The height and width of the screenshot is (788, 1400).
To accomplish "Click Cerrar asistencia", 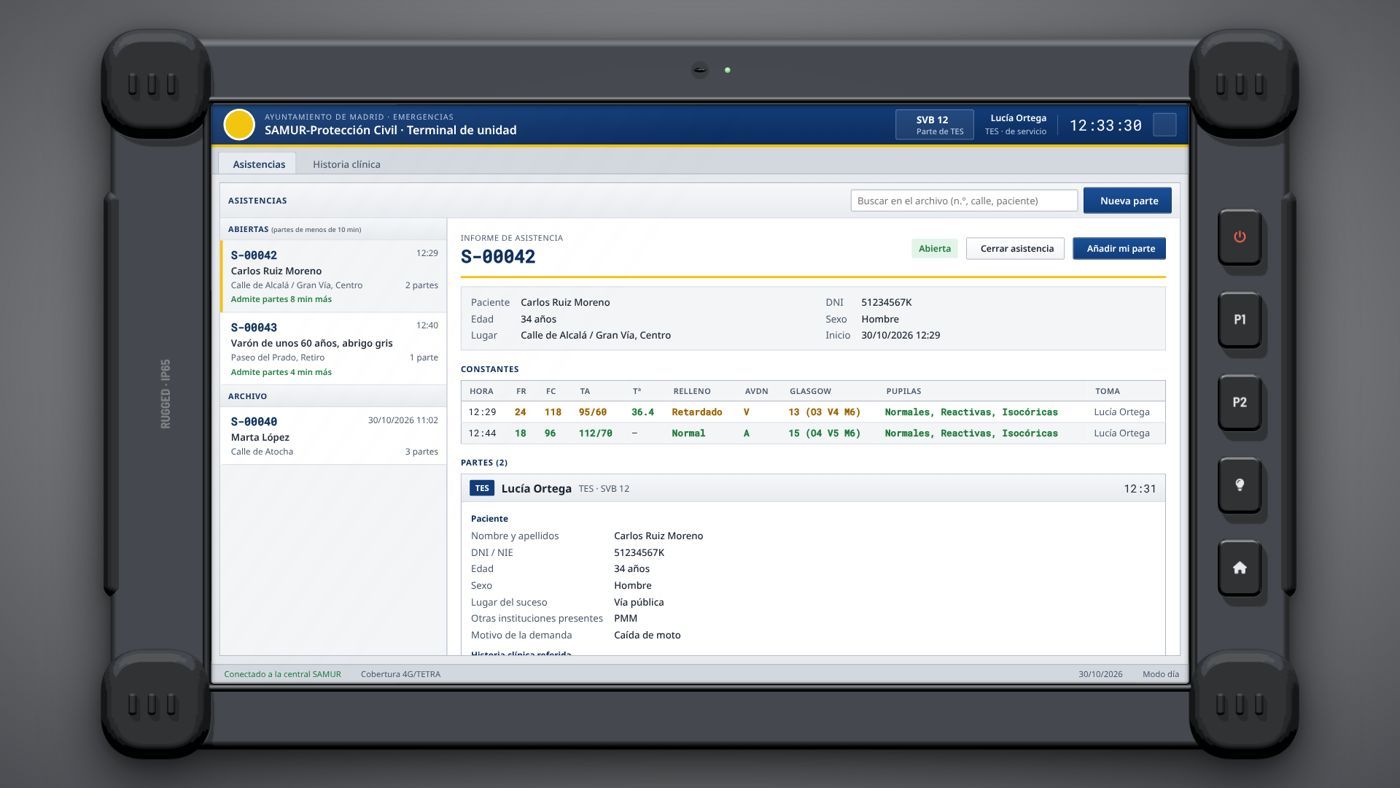I will click(x=1016, y=248).
